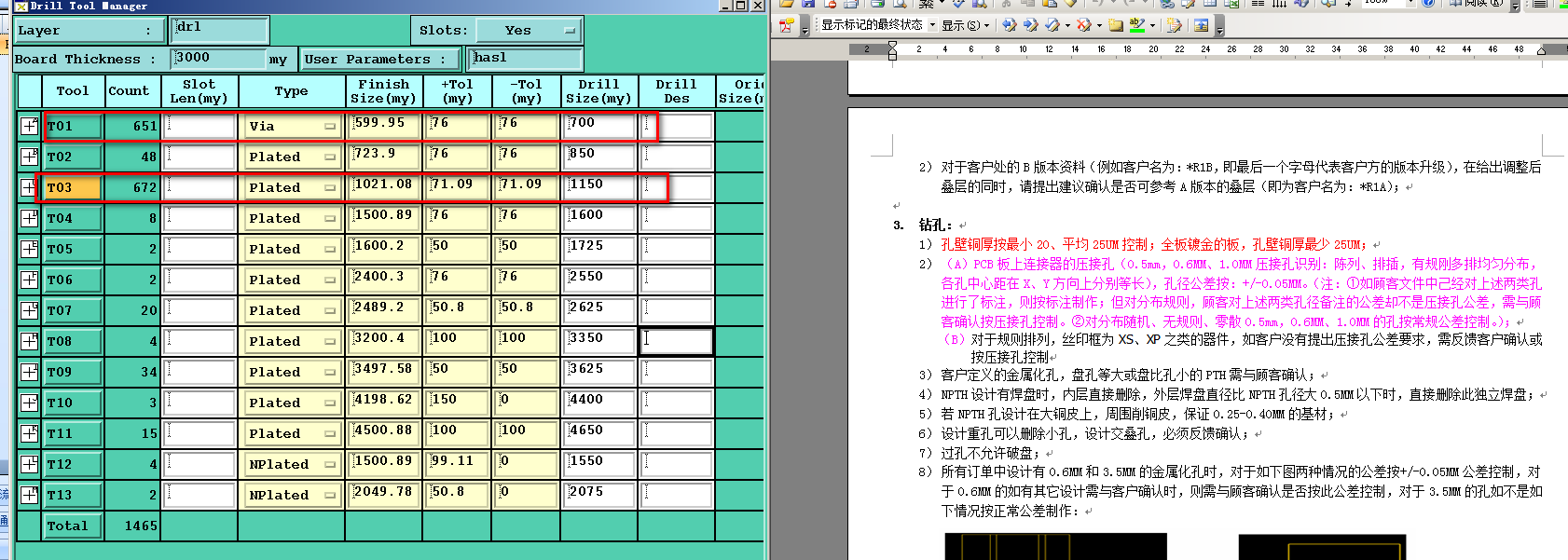Expand the T13 tool row plus icon
Screen dimensions: 1568x560
tap(29, 495)
